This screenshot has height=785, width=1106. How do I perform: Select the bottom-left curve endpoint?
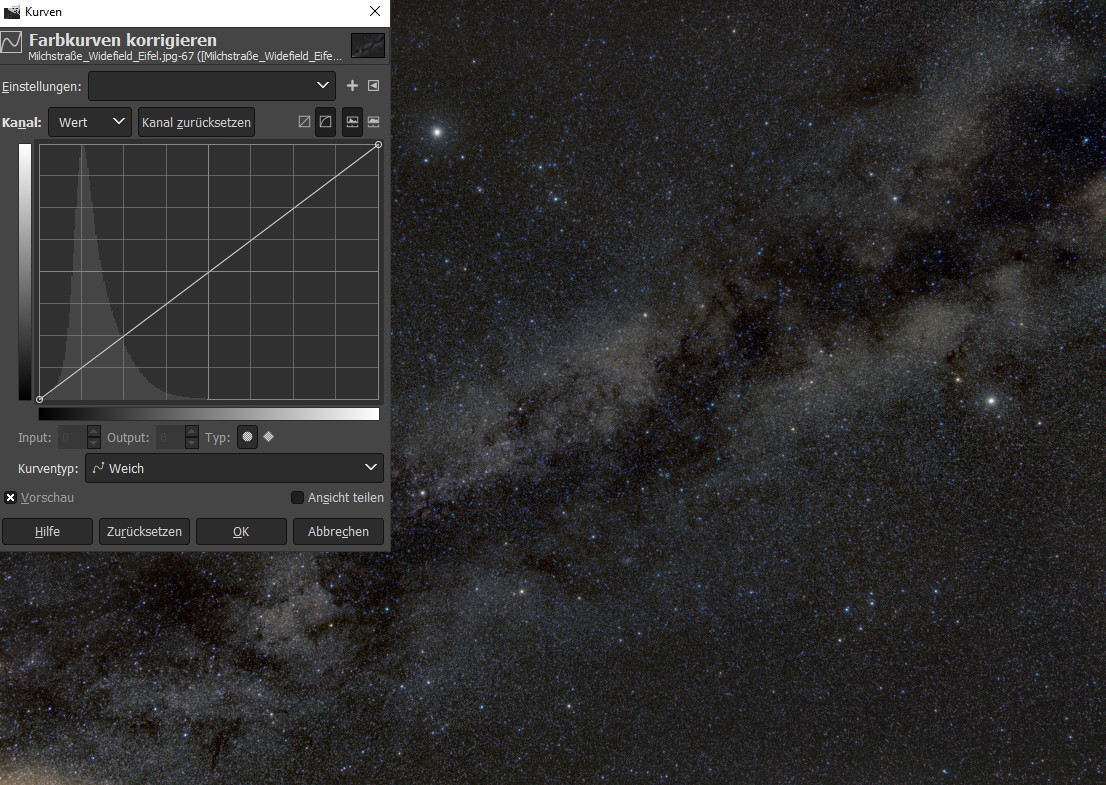pyautogui.click(x=40, y=400)
